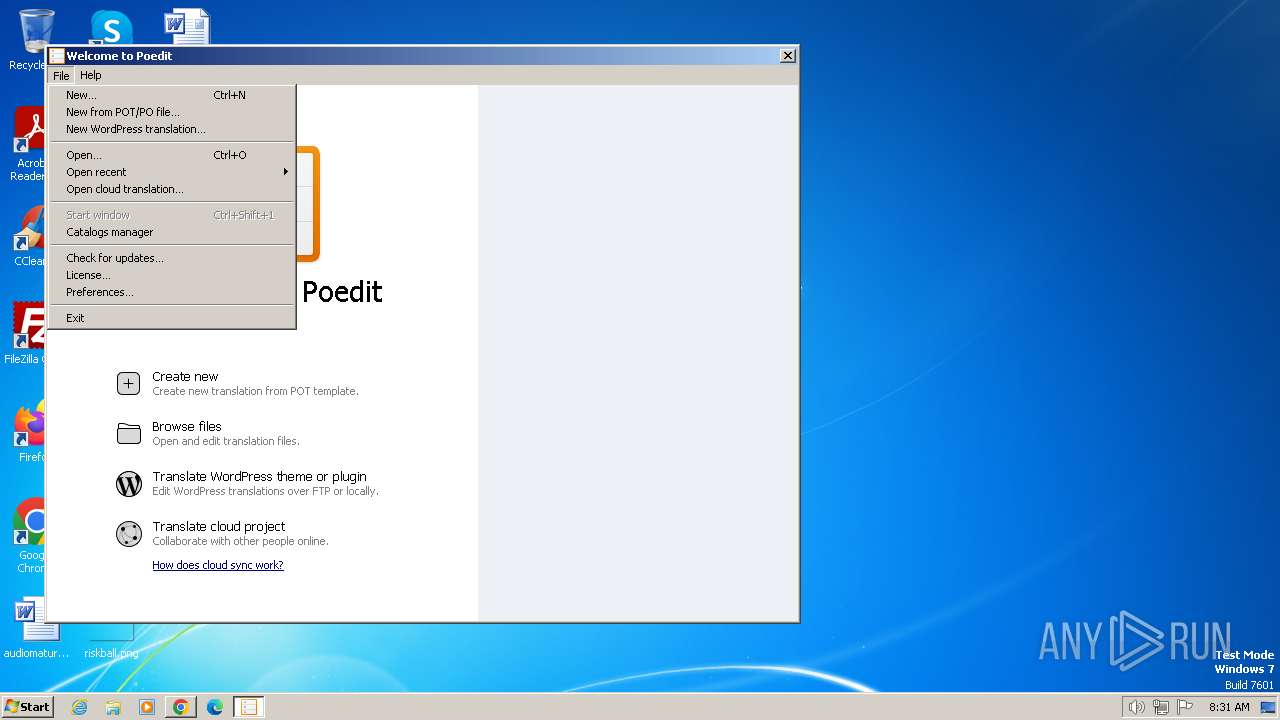Click the Create new option

coord(238,383)
